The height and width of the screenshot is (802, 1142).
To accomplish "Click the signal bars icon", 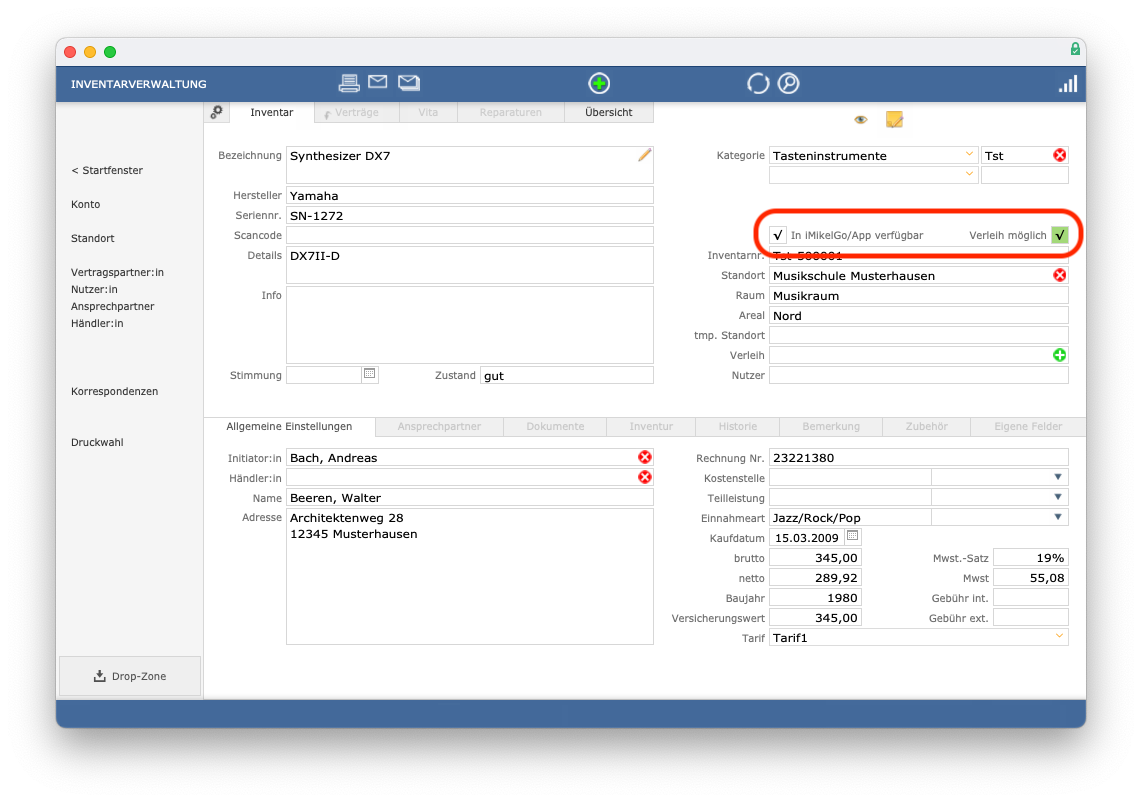I will pos(1068,84).
